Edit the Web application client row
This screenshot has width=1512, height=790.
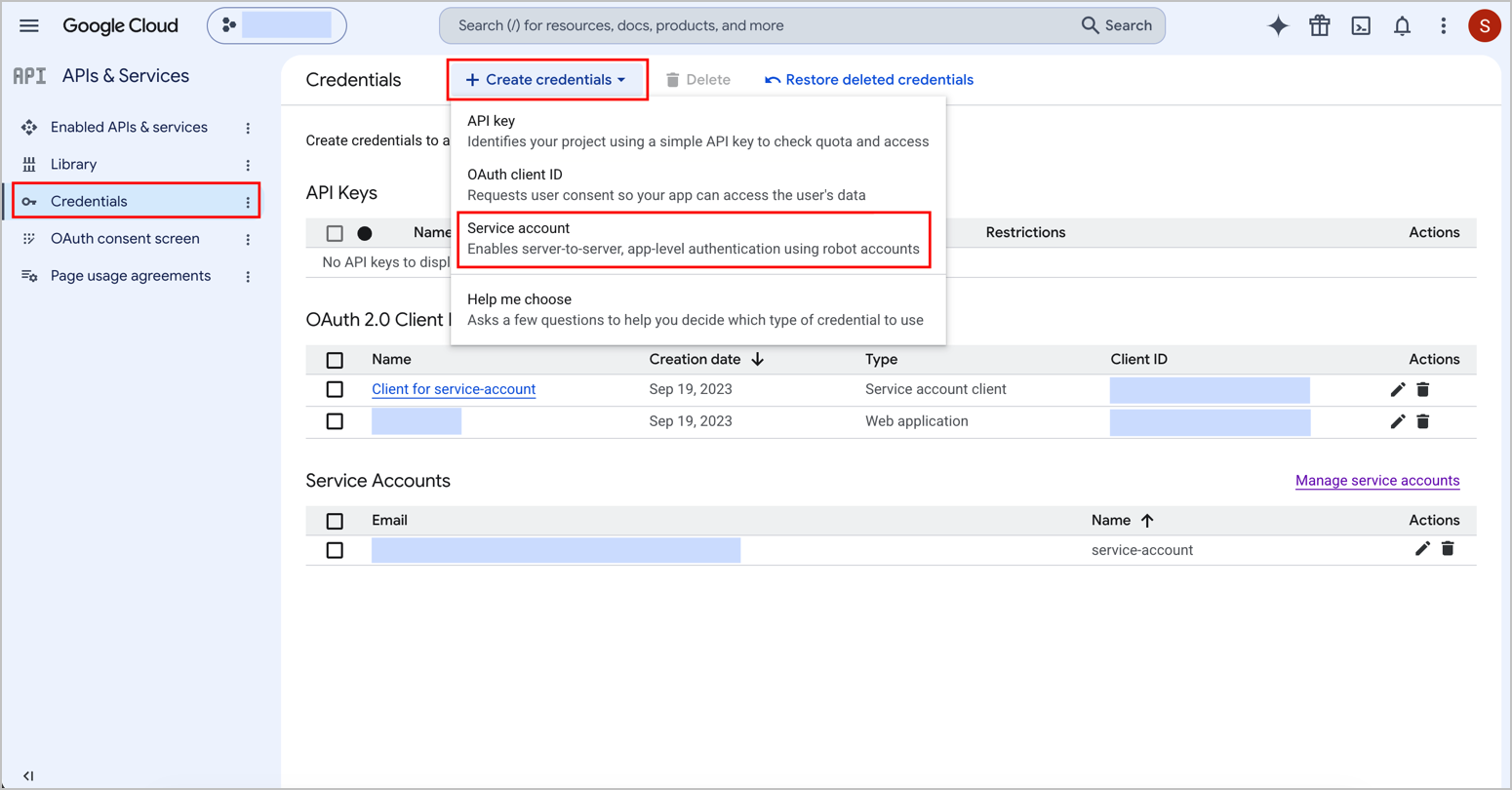click(1398, 421)
